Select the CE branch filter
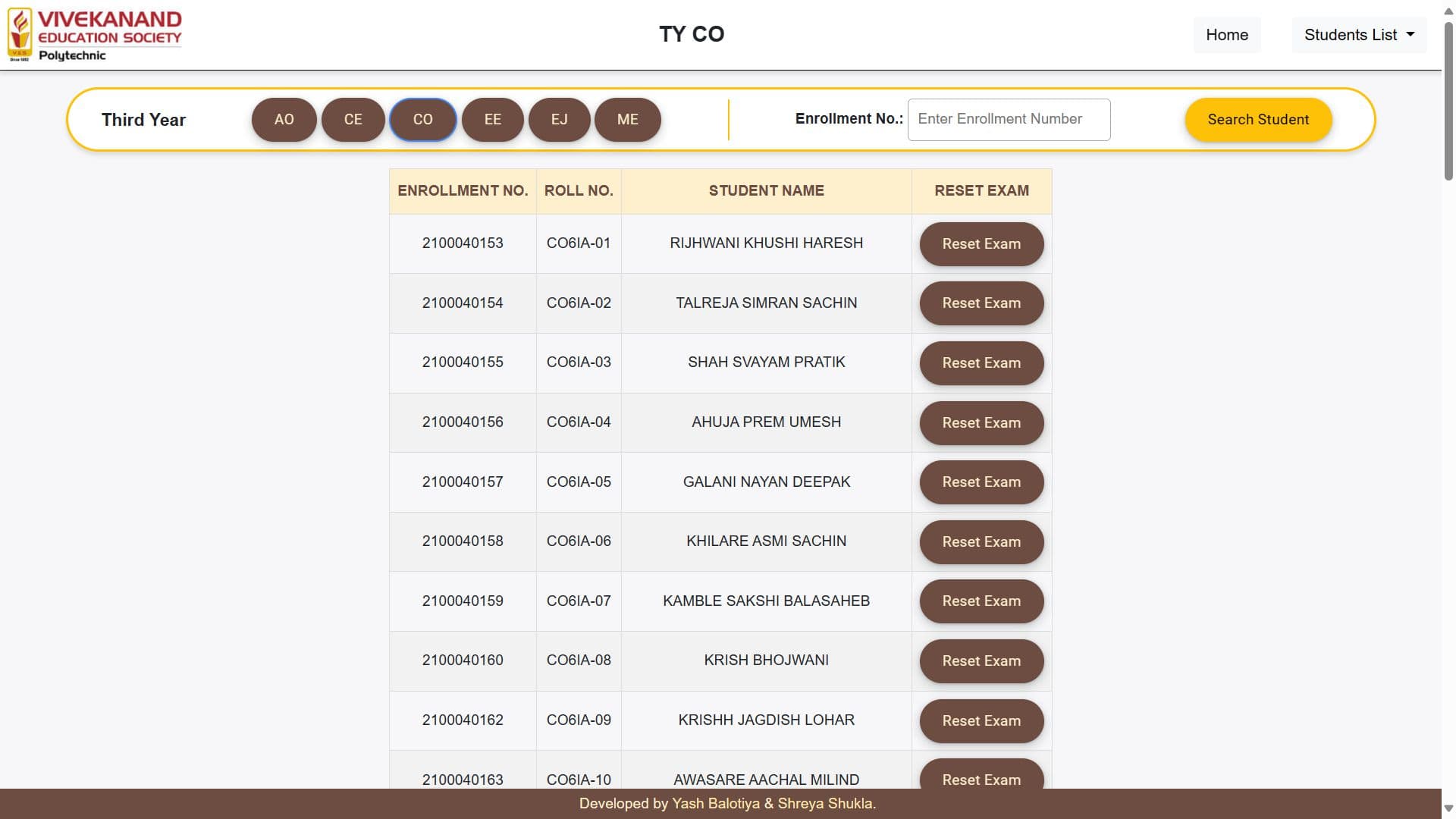This screenshot has width=1456, height=819. pyautogui.click(x=353, y=119)
